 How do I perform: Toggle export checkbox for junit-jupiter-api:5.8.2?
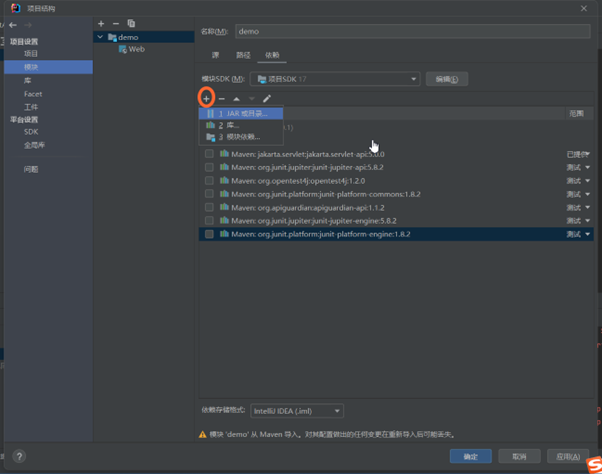click(x=209, y=168)
